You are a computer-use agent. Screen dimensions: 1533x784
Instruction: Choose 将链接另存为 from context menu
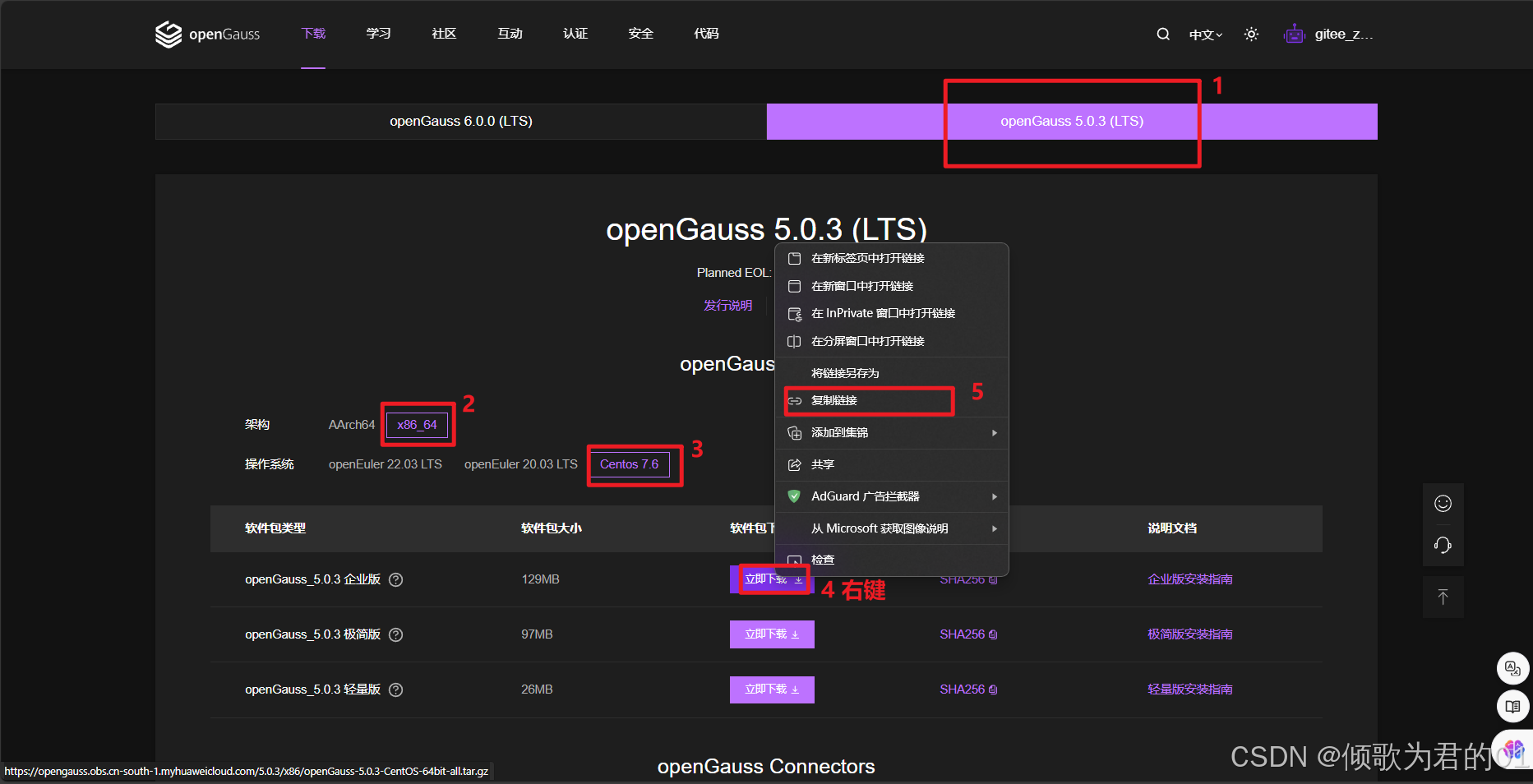pos(892,373)
